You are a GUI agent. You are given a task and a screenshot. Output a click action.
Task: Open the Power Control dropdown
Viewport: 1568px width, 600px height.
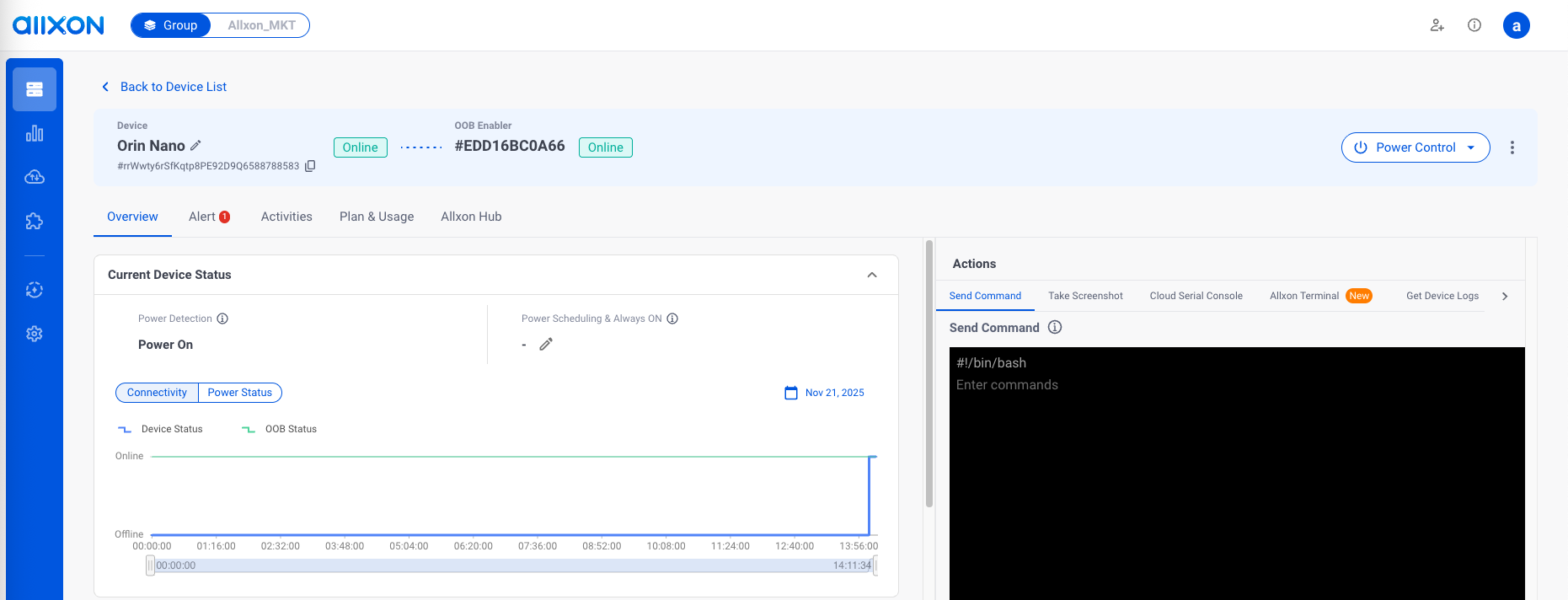coord(1415,147)
